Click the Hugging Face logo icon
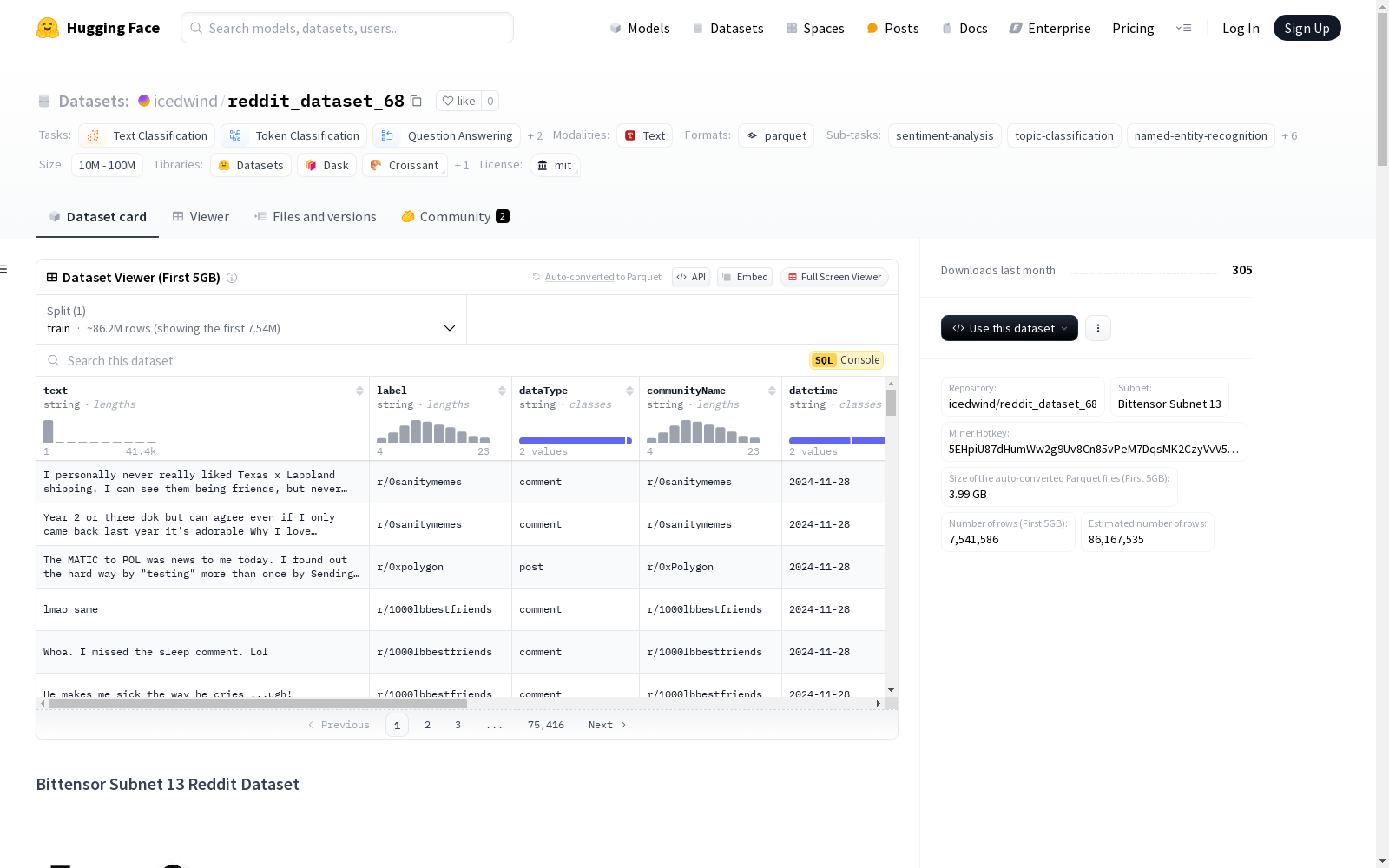 48,28
